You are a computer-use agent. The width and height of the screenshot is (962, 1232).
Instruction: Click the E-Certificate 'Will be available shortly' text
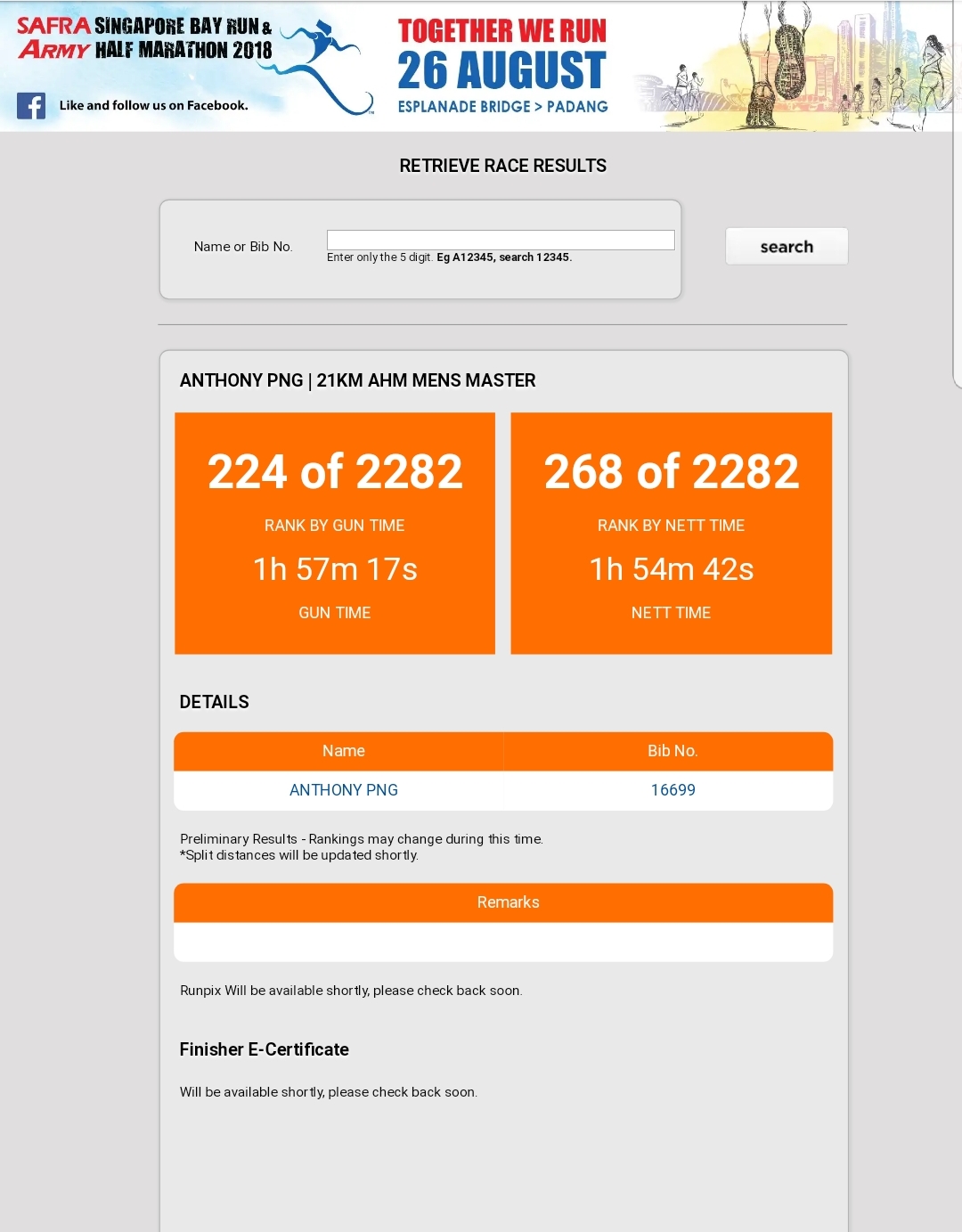(x=329, y=1092)
